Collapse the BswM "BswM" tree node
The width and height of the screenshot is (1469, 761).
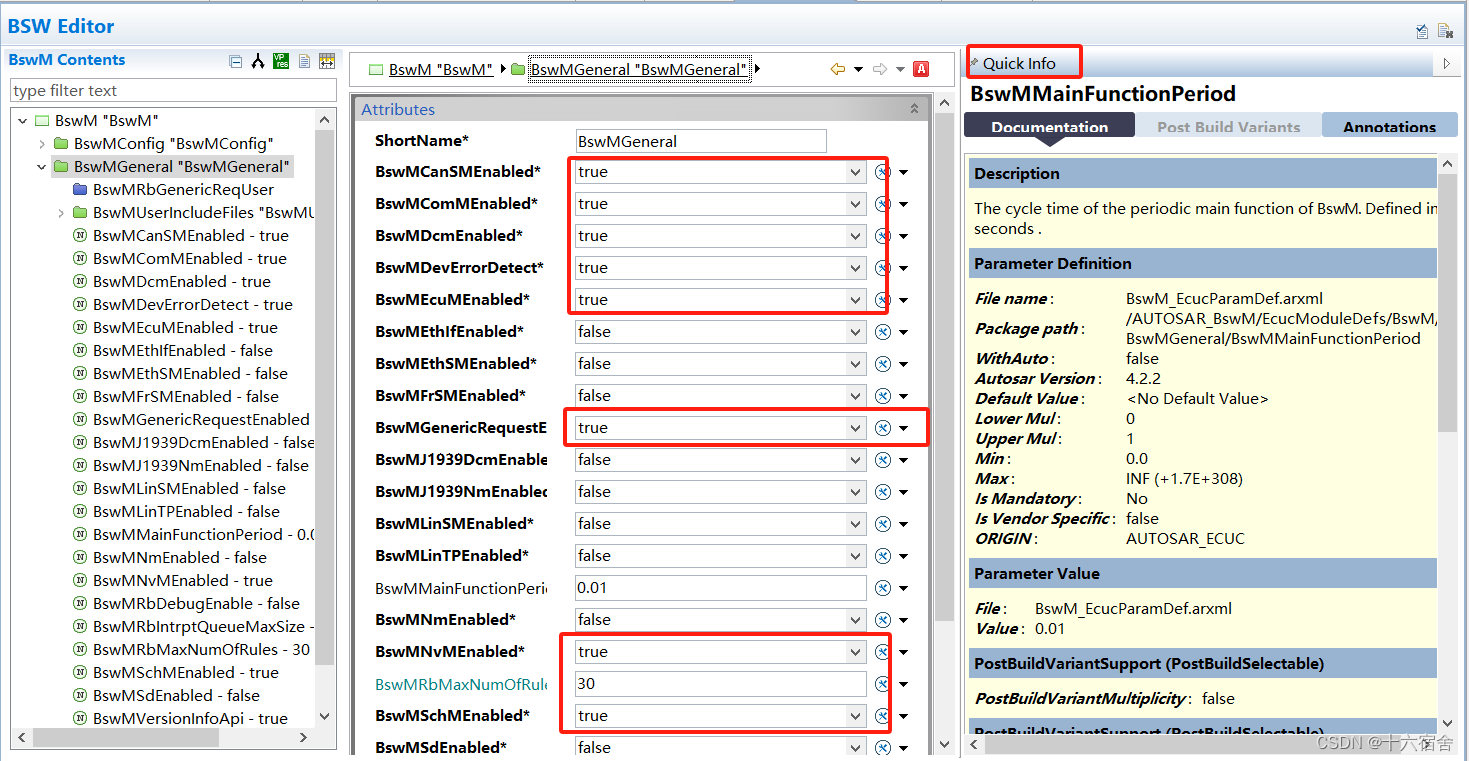coord(23,121)
